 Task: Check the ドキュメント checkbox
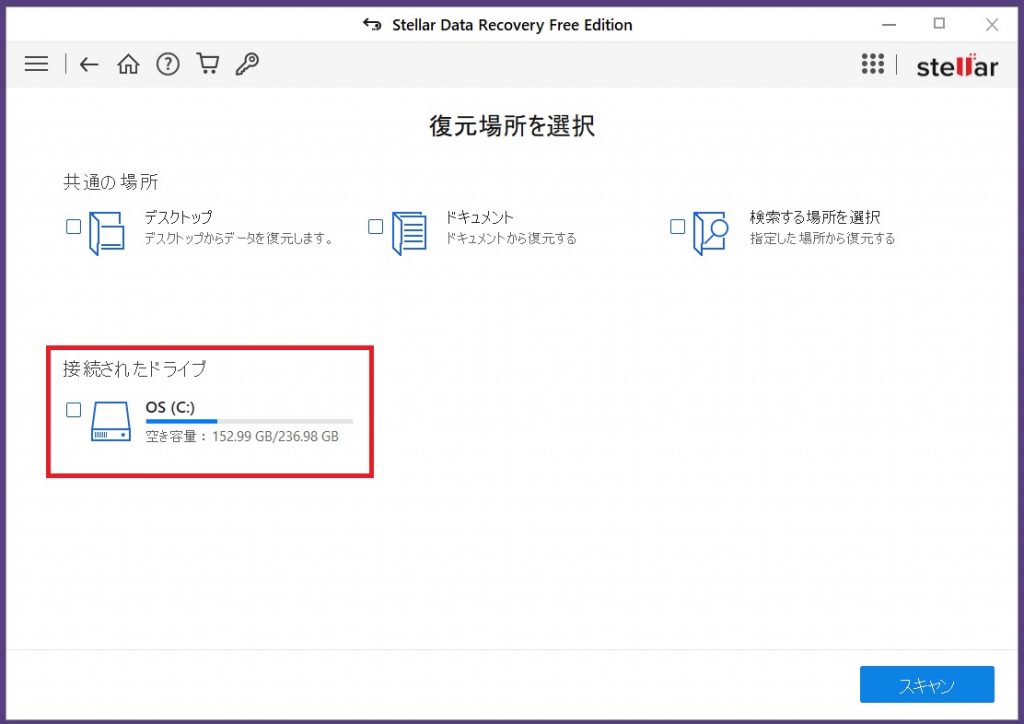(376, 227)
